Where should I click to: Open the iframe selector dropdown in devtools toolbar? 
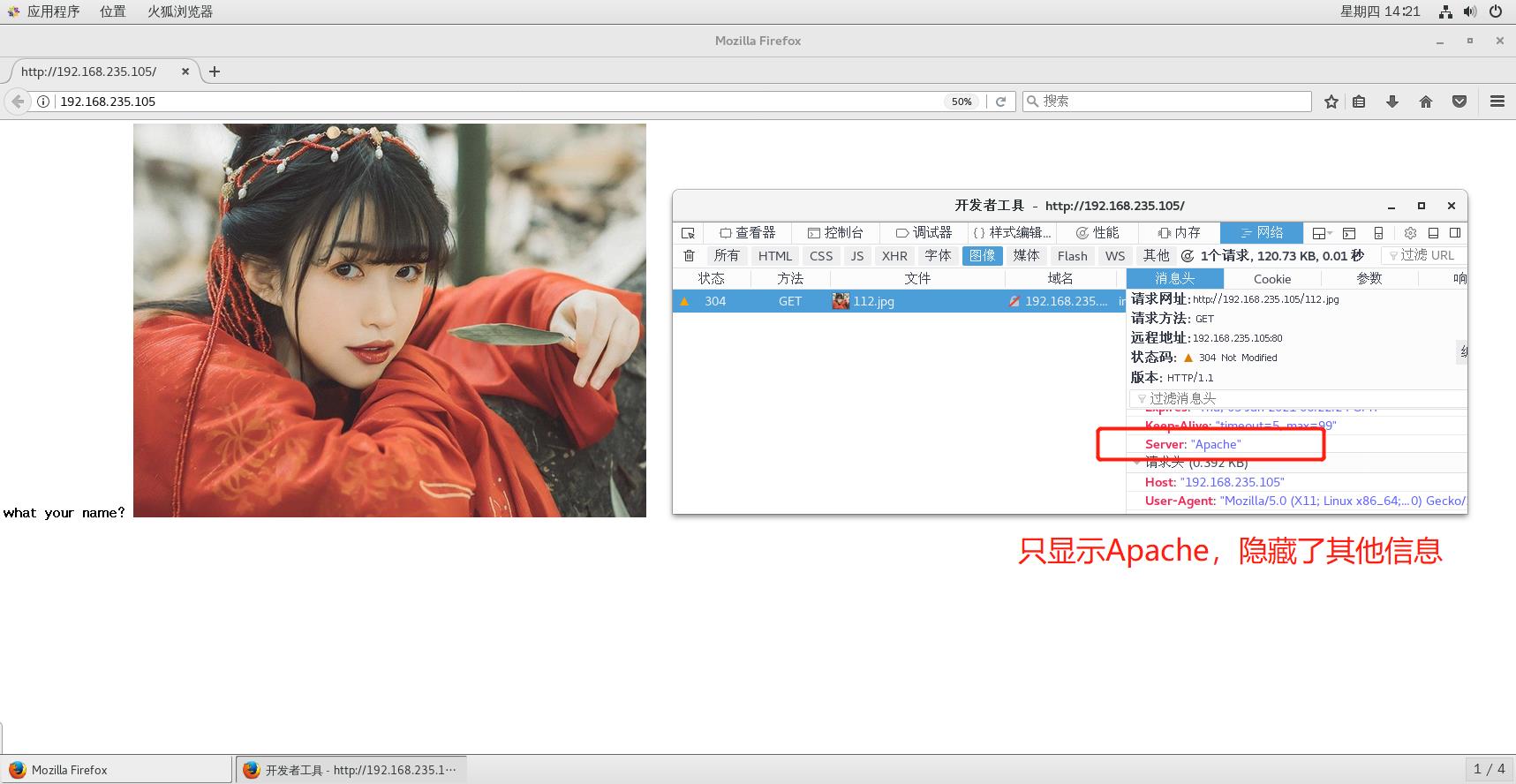(x=1322, y=233)
